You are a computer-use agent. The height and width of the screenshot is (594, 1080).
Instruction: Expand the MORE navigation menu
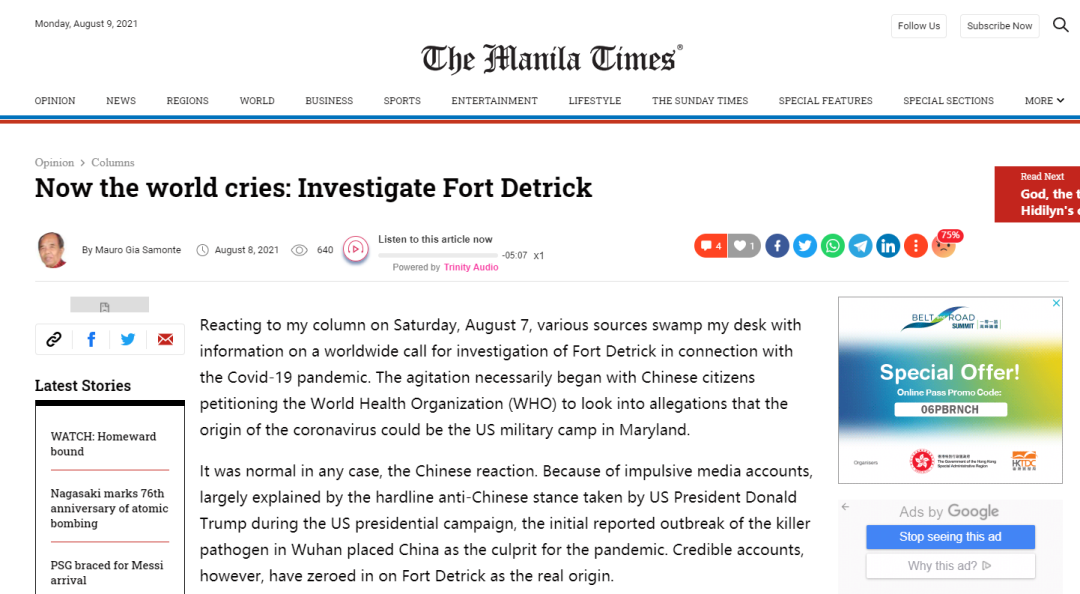click(x=1044, y=100)
